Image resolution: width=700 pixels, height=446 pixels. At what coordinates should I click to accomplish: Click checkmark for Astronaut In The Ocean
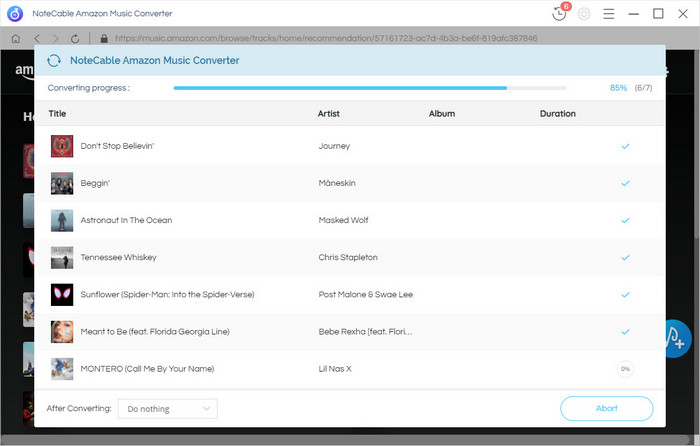coord(625,220)
